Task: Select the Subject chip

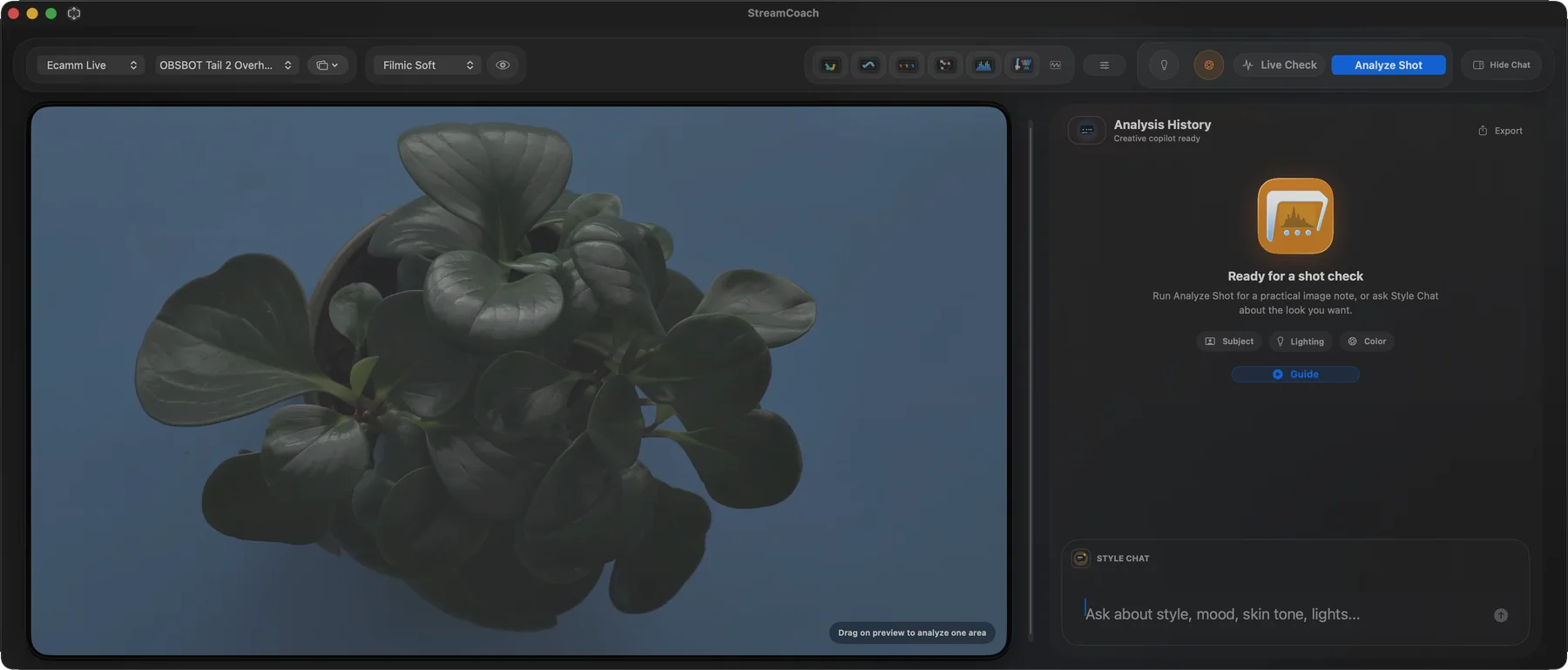Action: [1229, 342]
